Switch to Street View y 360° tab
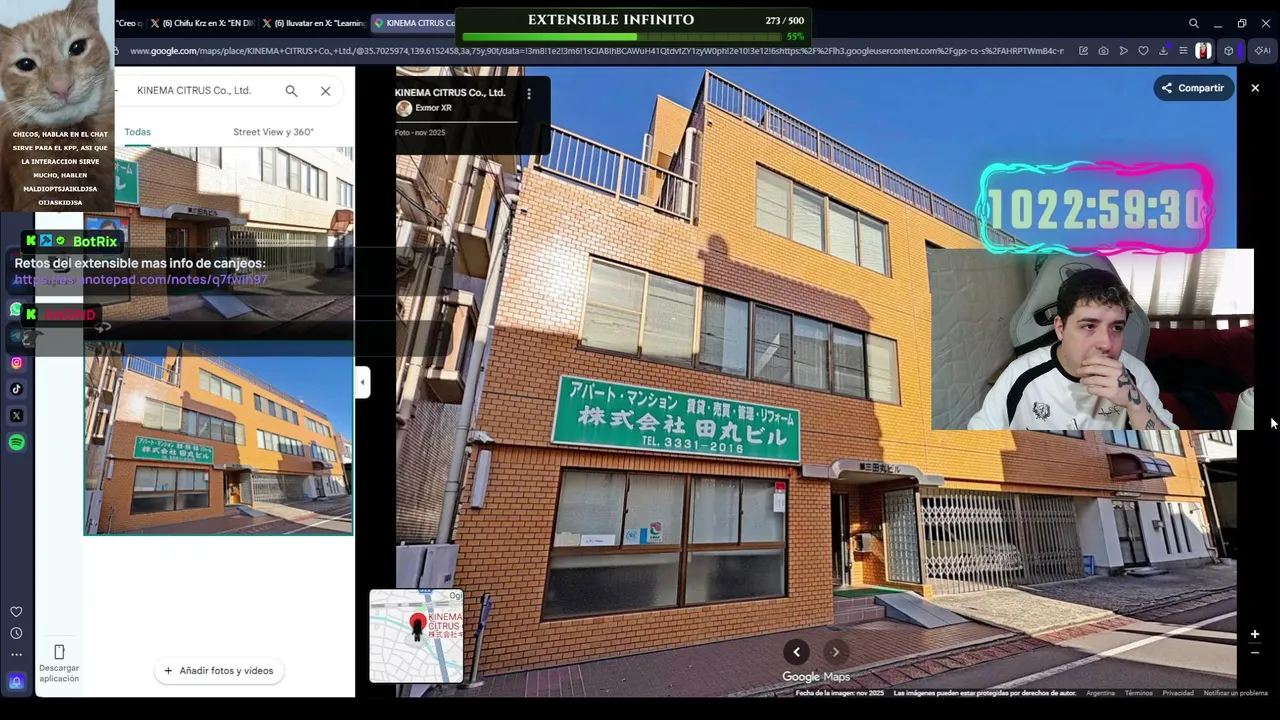1280x720 pixels. click(x=273, y=132)
